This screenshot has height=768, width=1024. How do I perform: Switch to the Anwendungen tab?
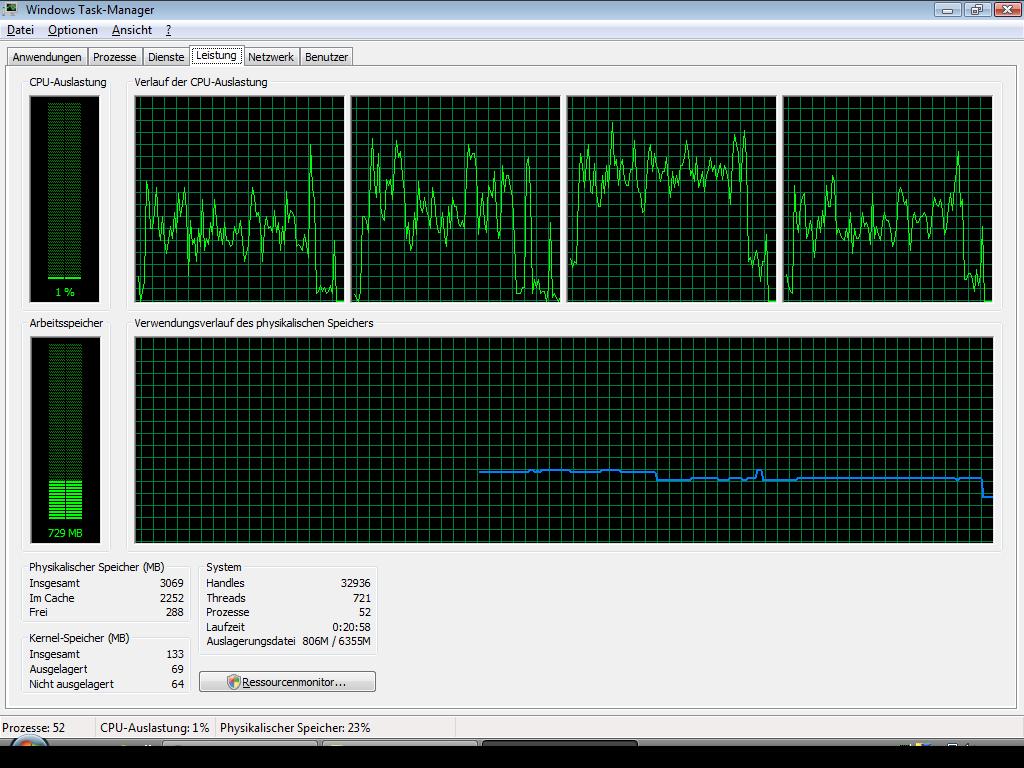pyautogui.click(x=47, y=57)
